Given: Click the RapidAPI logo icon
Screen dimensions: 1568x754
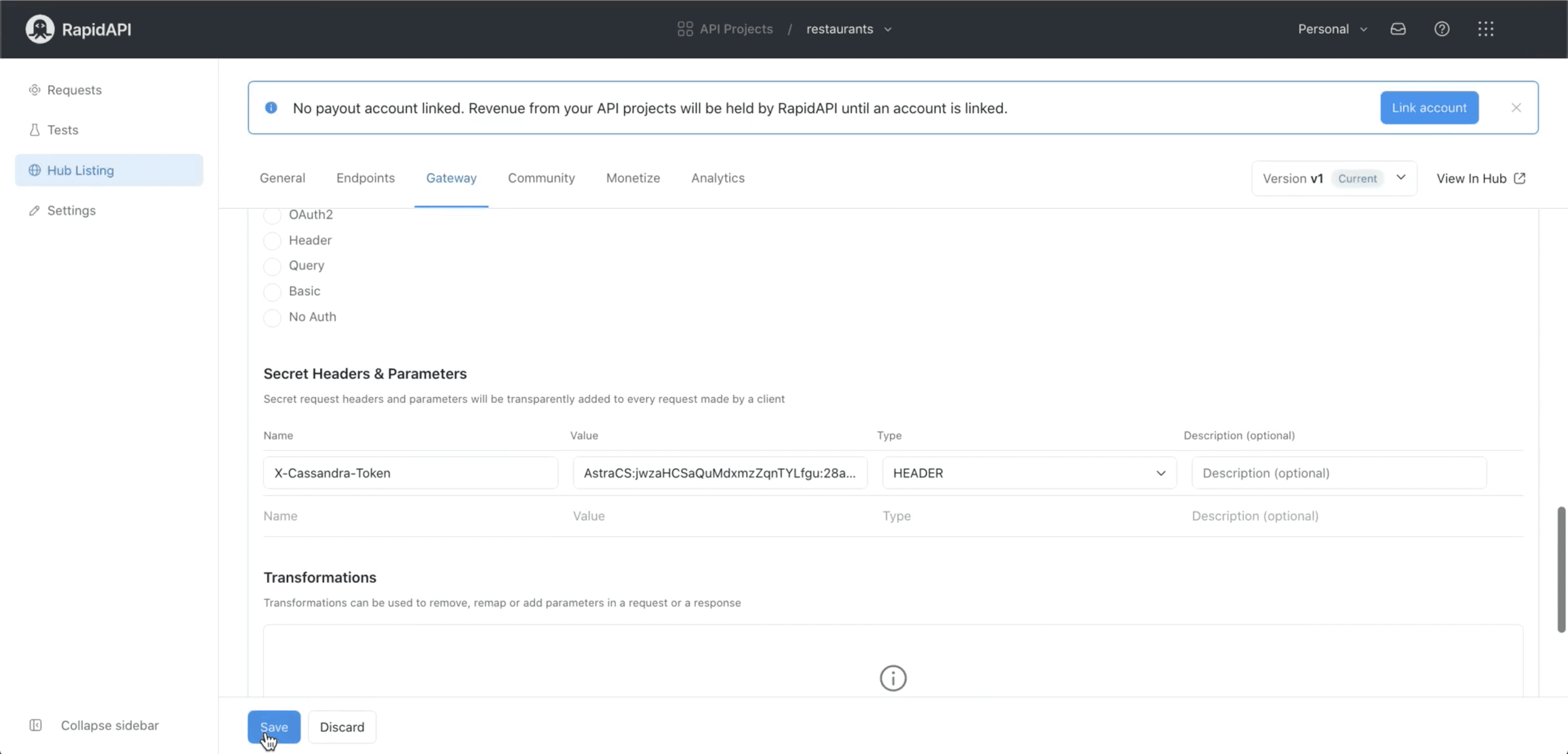Looking at the screenshot, I should click(40, 29).
